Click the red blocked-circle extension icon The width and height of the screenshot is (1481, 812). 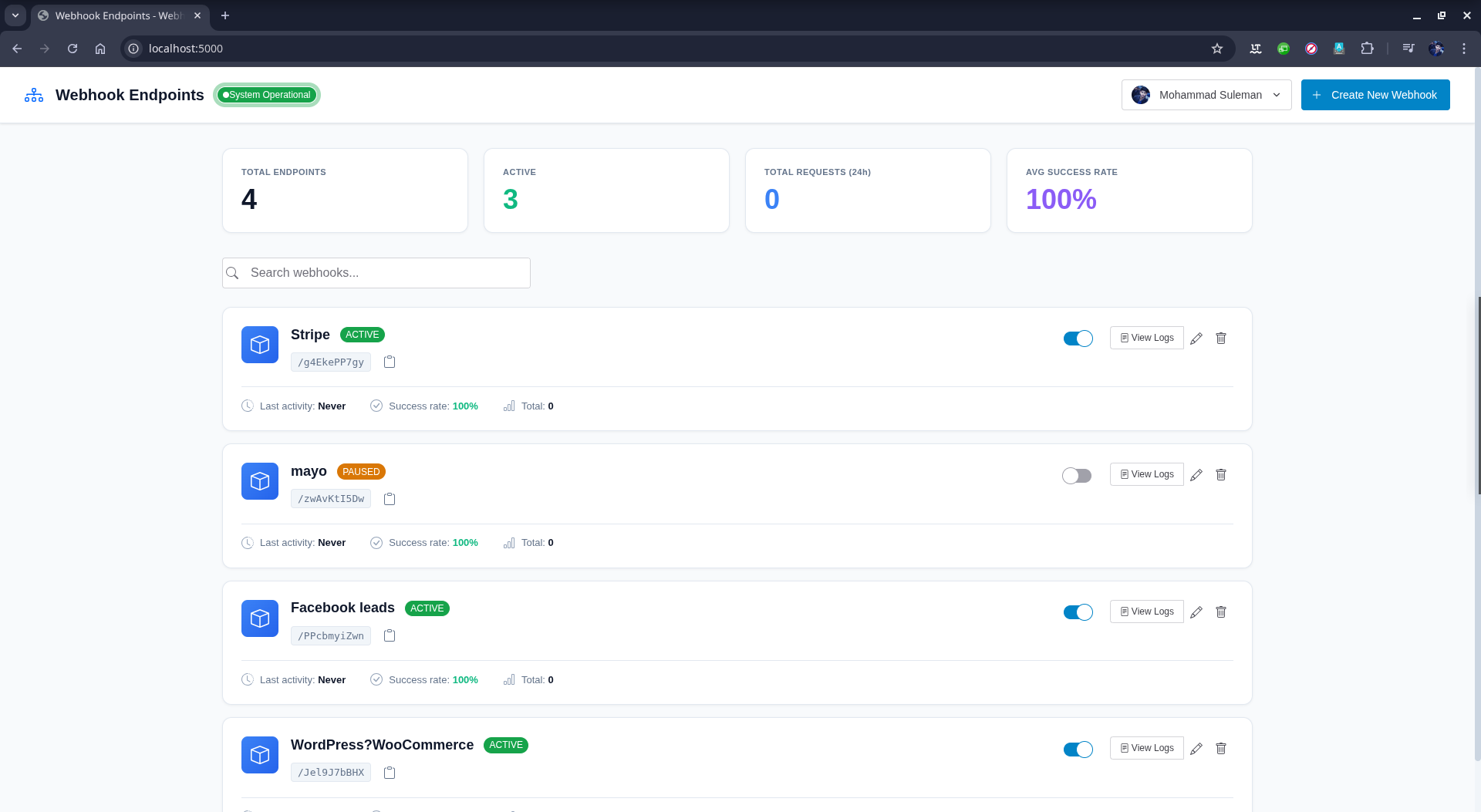point(1311,49)
